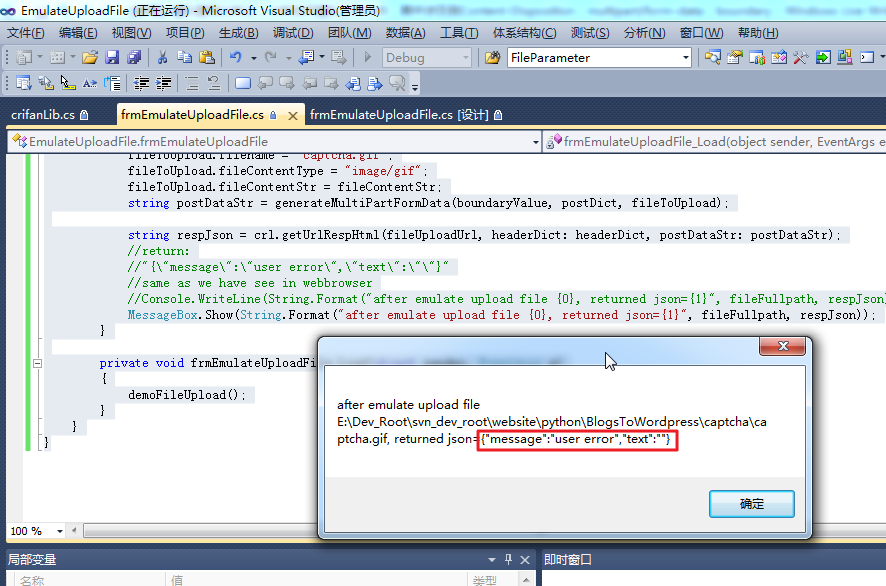Pin the 局部变量 panel with auto-hide
The height and width of the screenshot is (586, 886).
click(x=508, y=559)
